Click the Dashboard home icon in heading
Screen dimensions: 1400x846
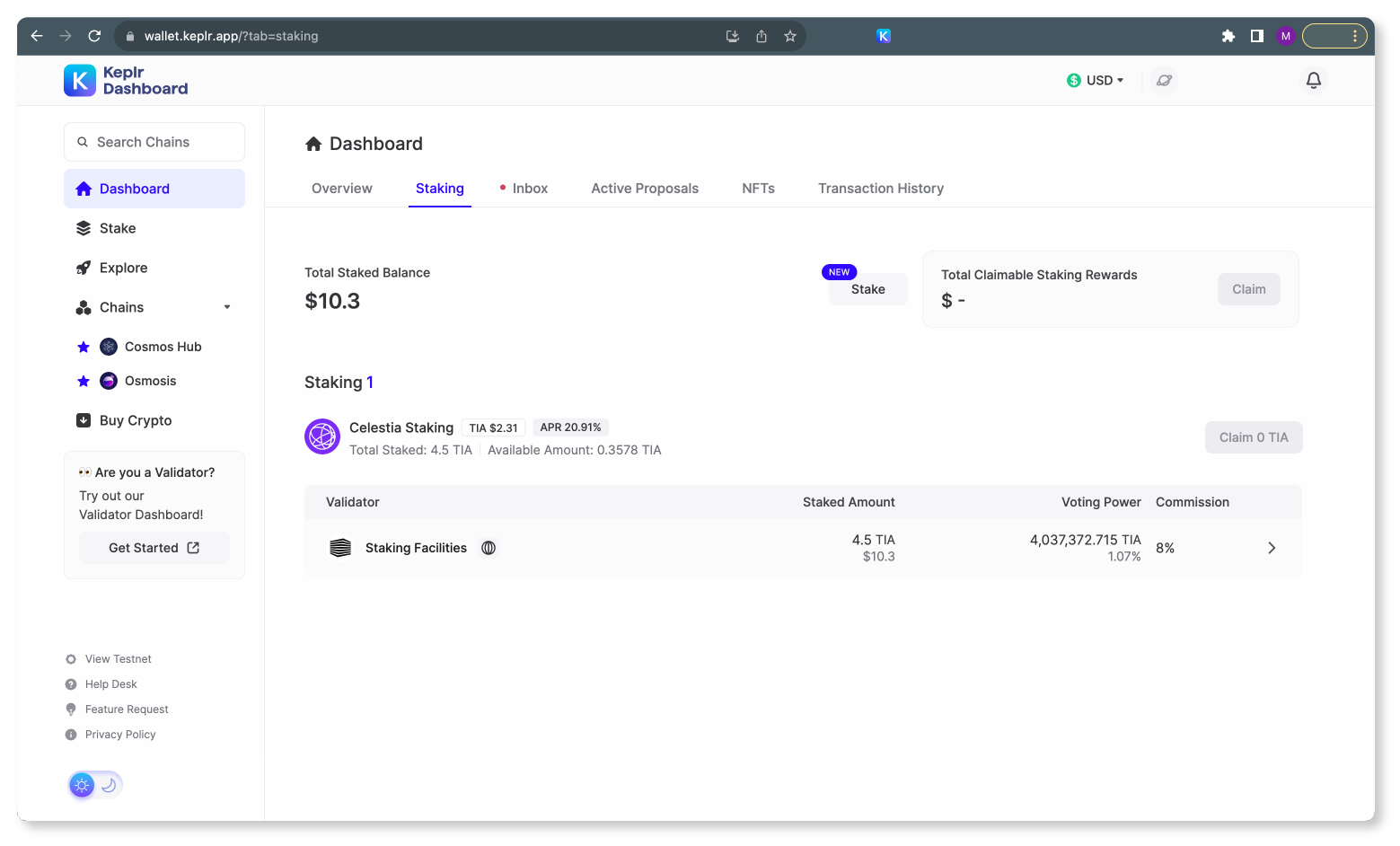point(313,144)
